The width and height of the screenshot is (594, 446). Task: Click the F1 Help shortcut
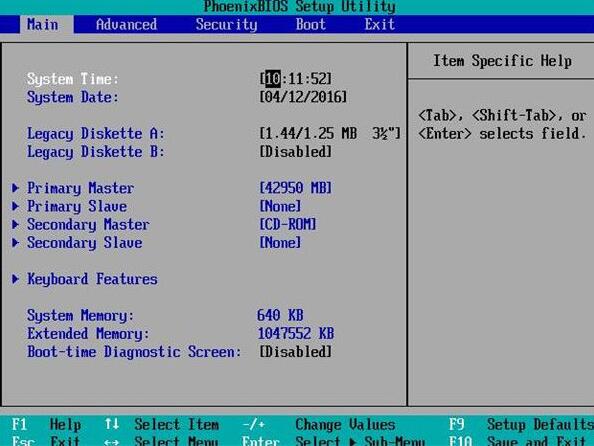46,424
